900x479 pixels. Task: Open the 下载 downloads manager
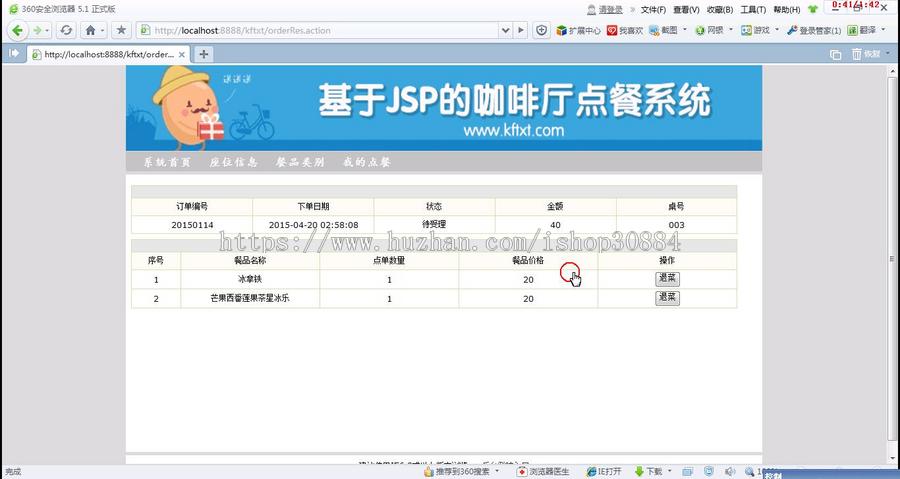[649, 472]
